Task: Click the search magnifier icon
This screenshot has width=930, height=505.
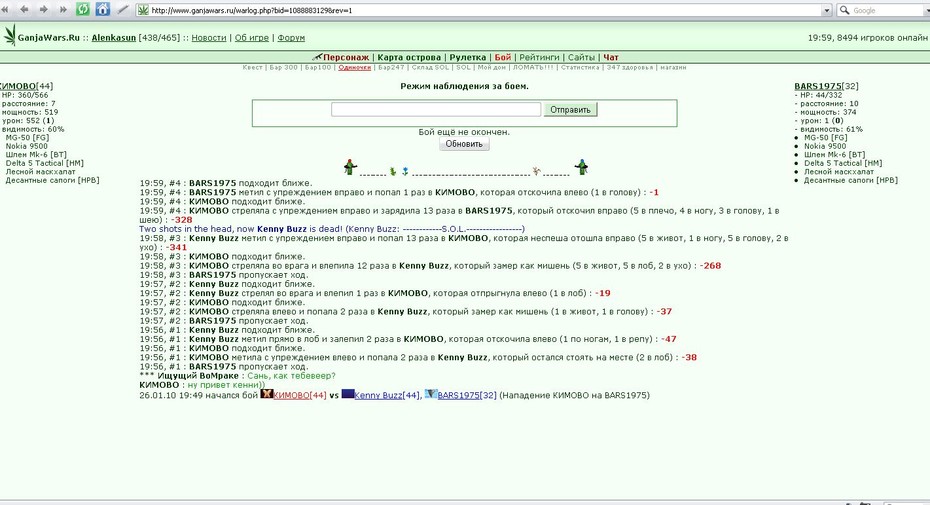Action: 844,10
